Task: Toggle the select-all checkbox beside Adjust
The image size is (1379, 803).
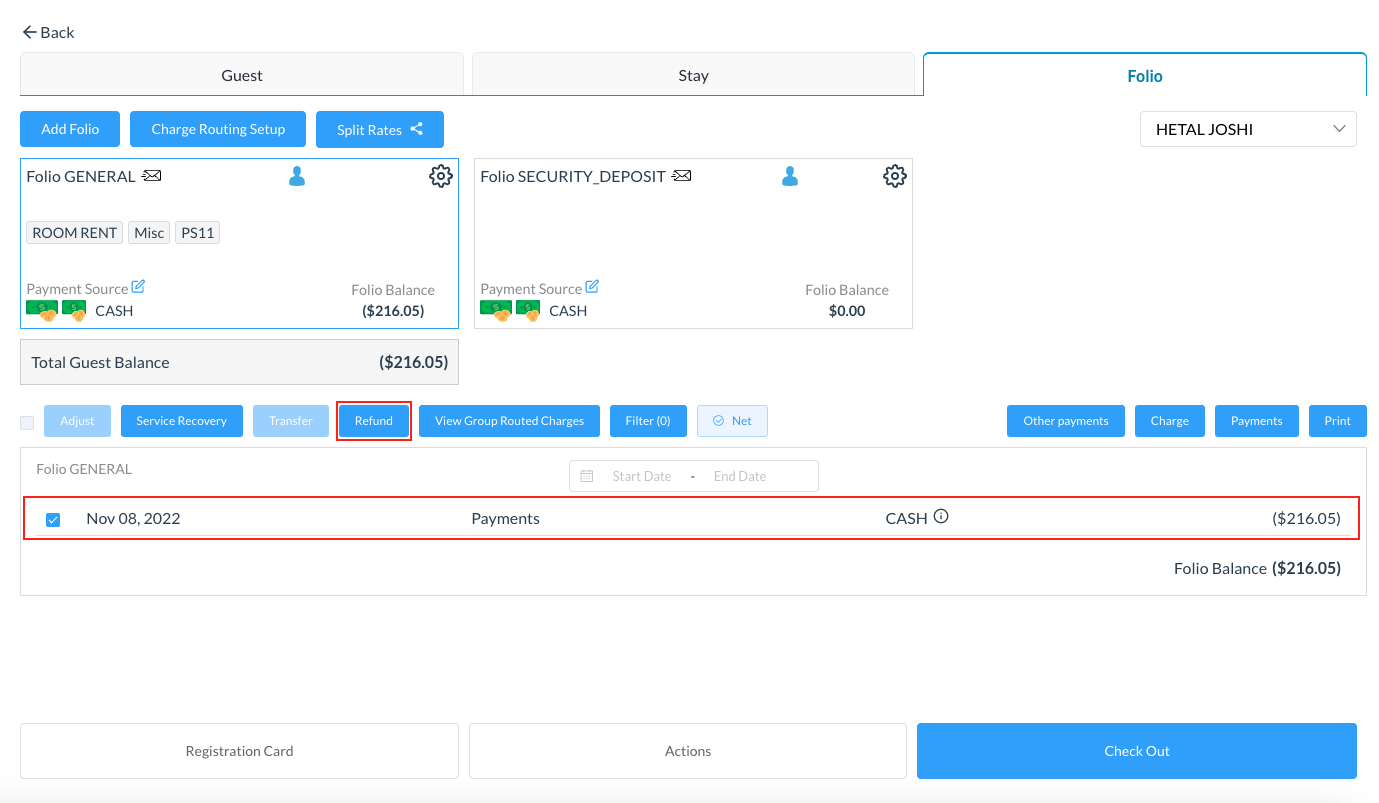Action: pos(27,422)
